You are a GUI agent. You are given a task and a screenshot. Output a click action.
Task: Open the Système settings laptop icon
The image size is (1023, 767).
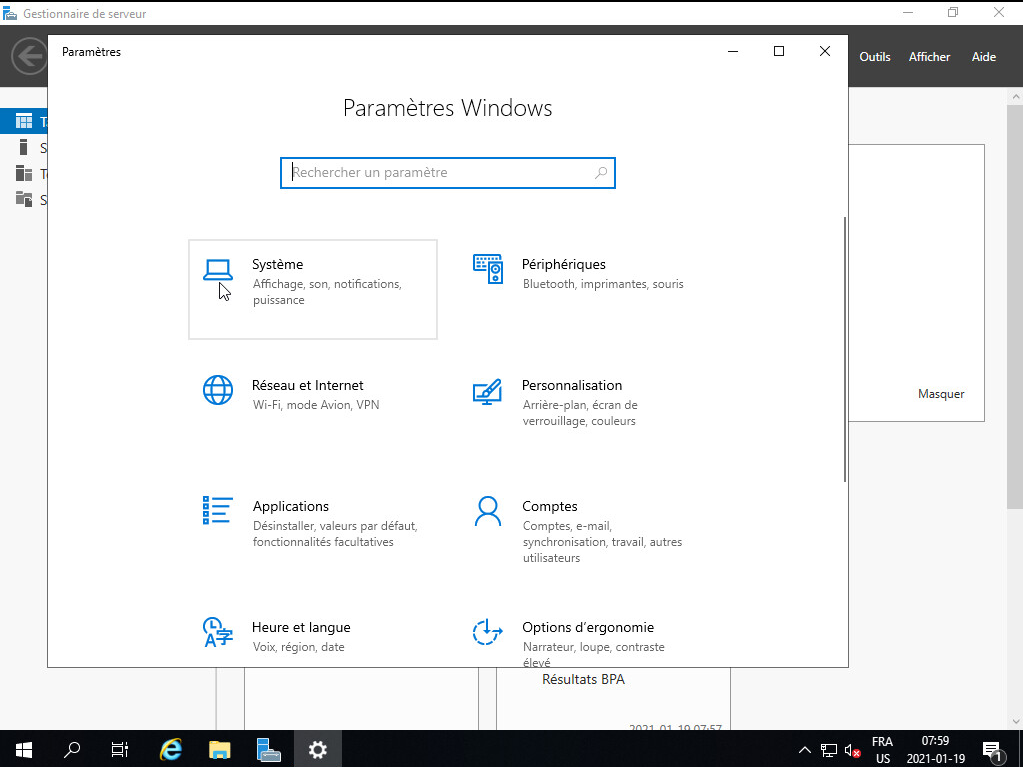point(218,270)
